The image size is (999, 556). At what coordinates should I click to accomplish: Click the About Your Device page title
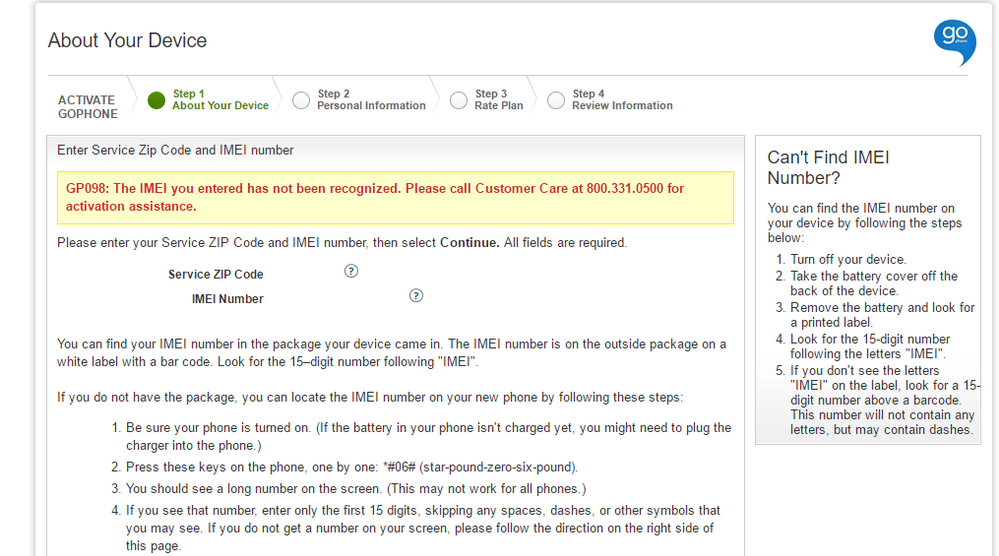coord(127,41)
